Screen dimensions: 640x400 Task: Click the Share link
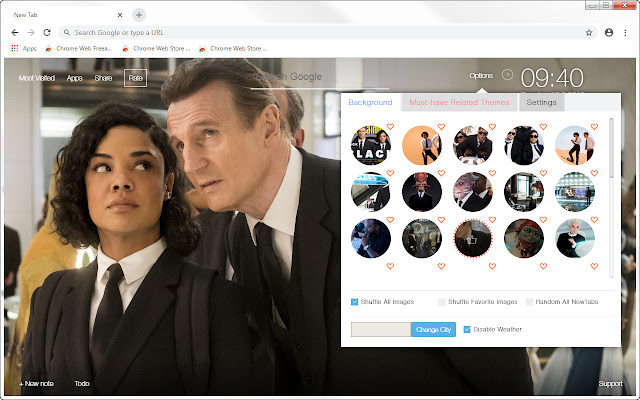click(103, 78)
